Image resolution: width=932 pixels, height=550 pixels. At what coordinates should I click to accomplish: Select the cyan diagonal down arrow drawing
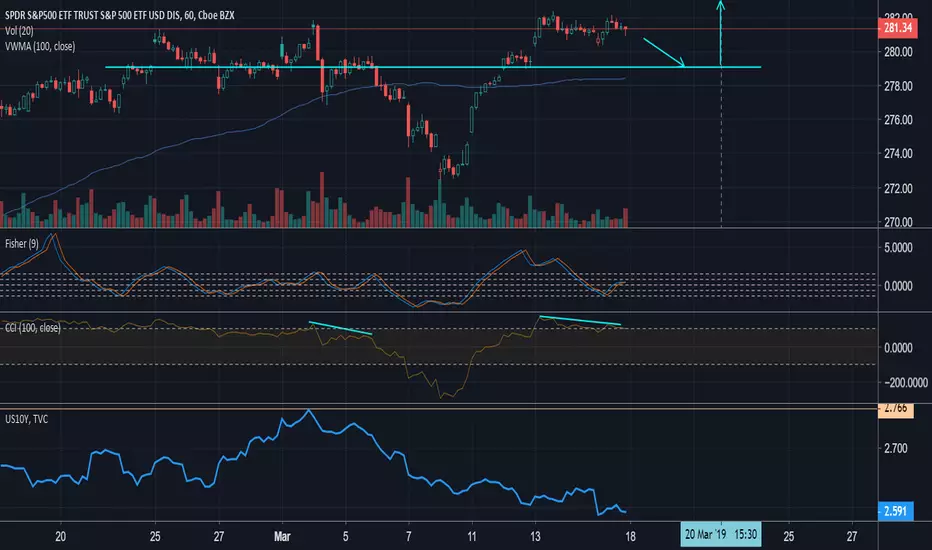tap(664, 52)
